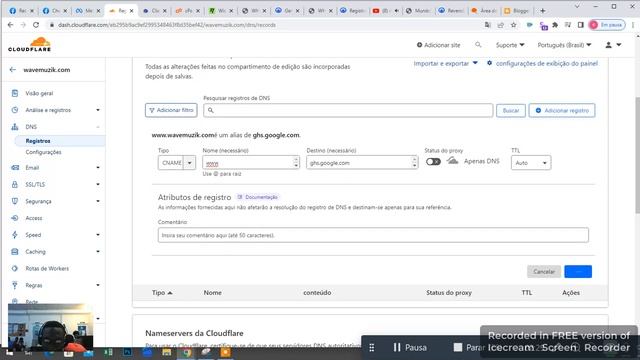This screenshot has width=640, height=360.
Task: Click the Email envelope icon
Action: (15, 168)
